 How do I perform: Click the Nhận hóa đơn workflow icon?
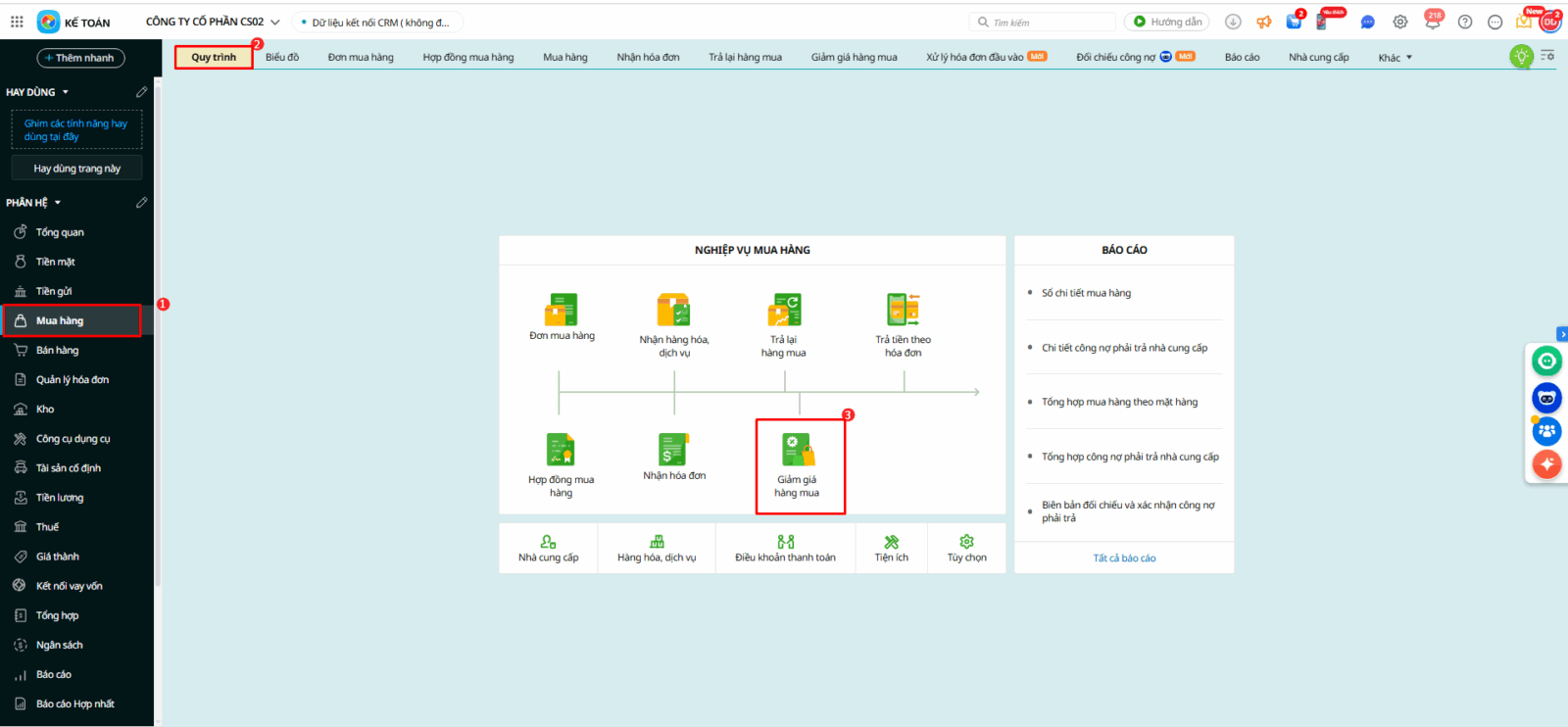pos(673,450)
